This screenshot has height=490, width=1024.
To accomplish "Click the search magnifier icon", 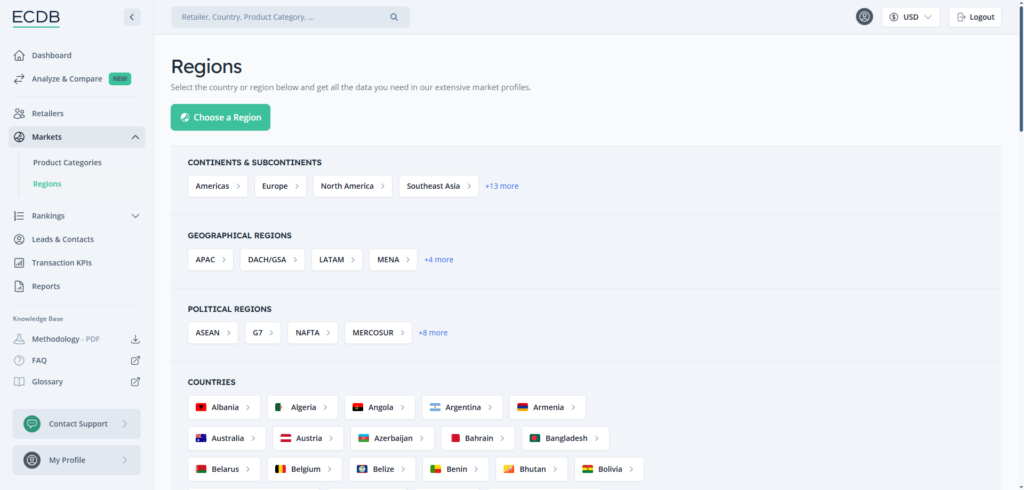I will coord(394,17).
